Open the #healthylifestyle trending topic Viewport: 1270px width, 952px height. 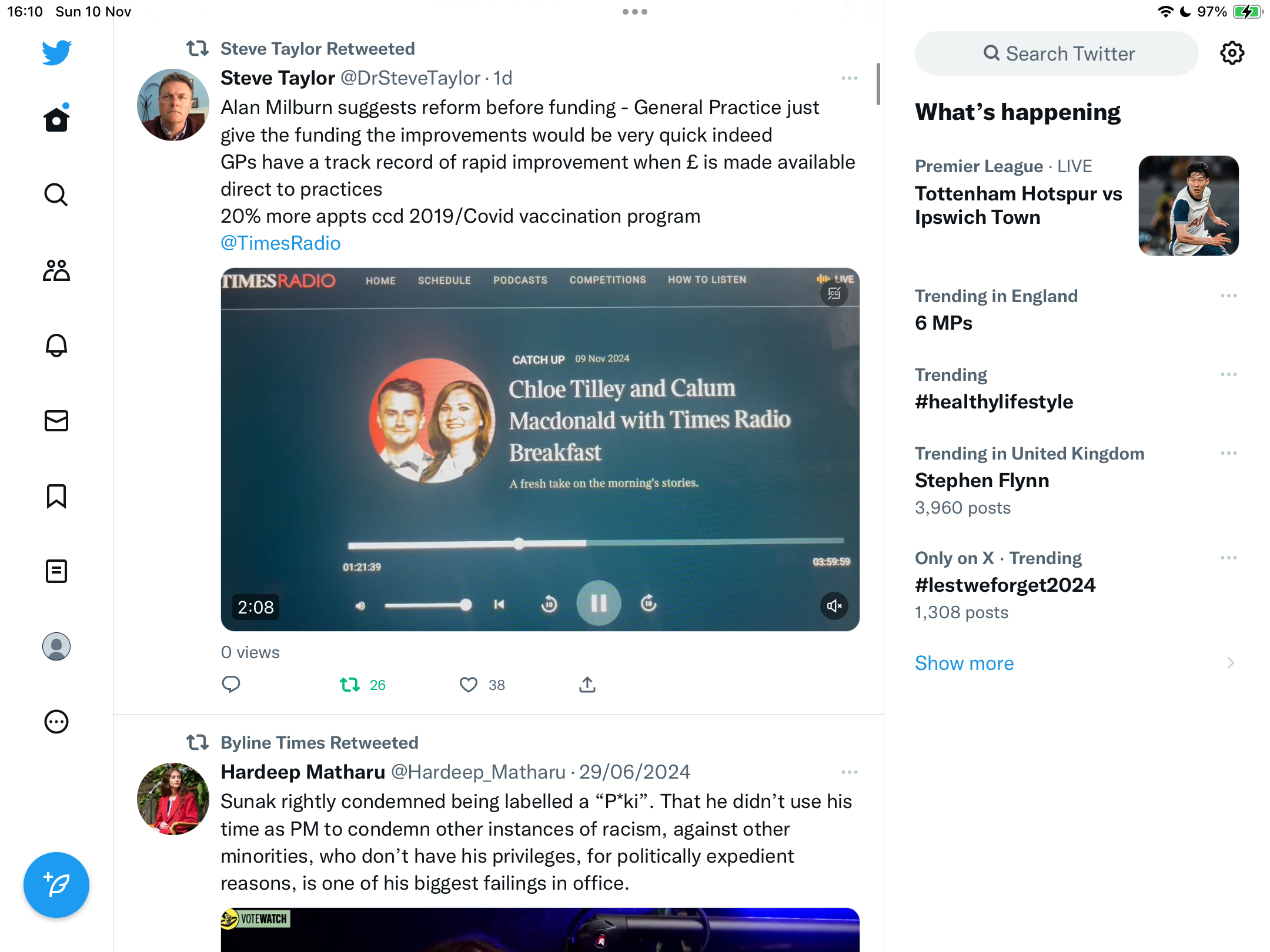[994, 402]
